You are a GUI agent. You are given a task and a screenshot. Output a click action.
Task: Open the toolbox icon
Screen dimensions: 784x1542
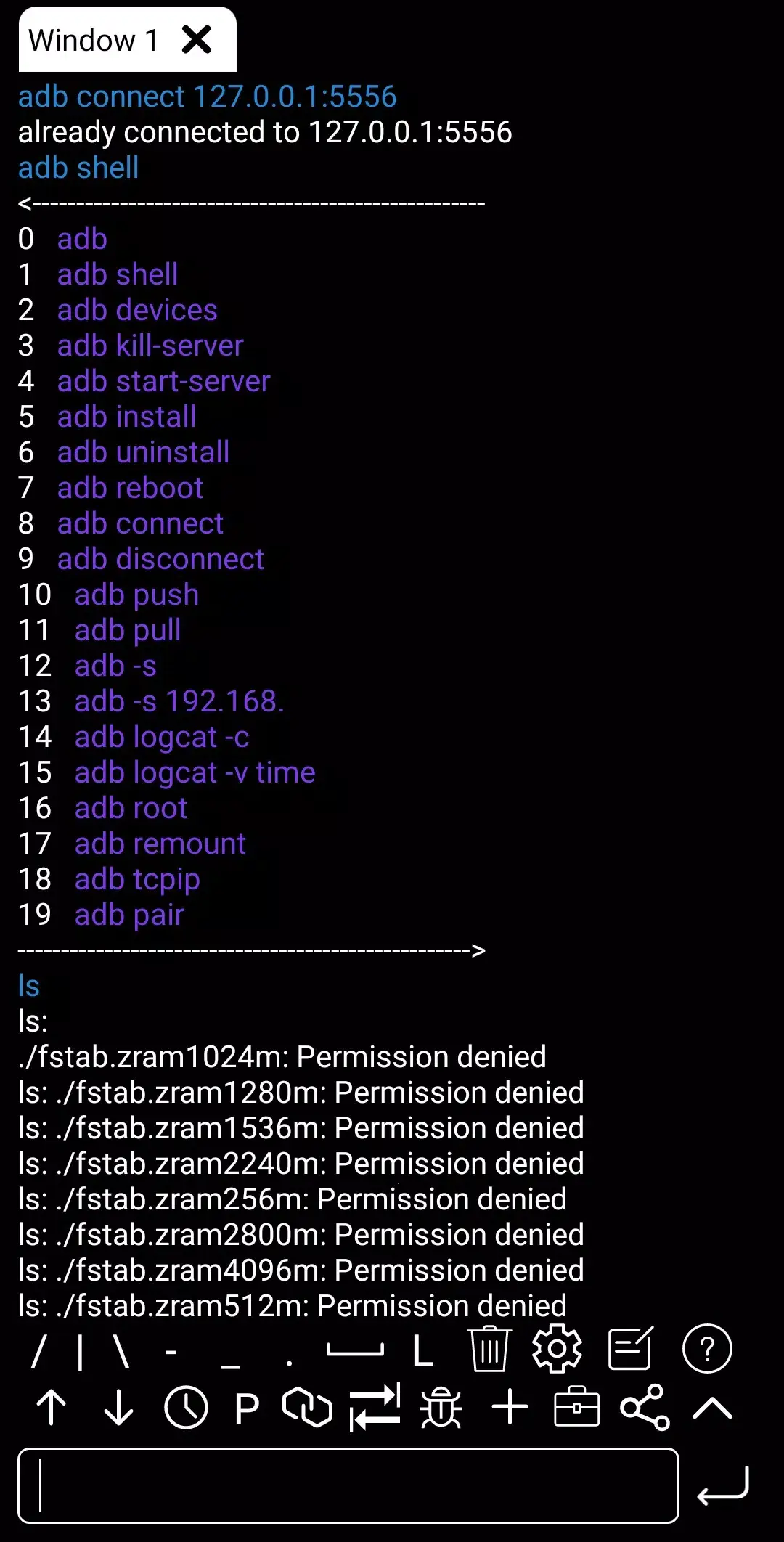(576, 1407)
